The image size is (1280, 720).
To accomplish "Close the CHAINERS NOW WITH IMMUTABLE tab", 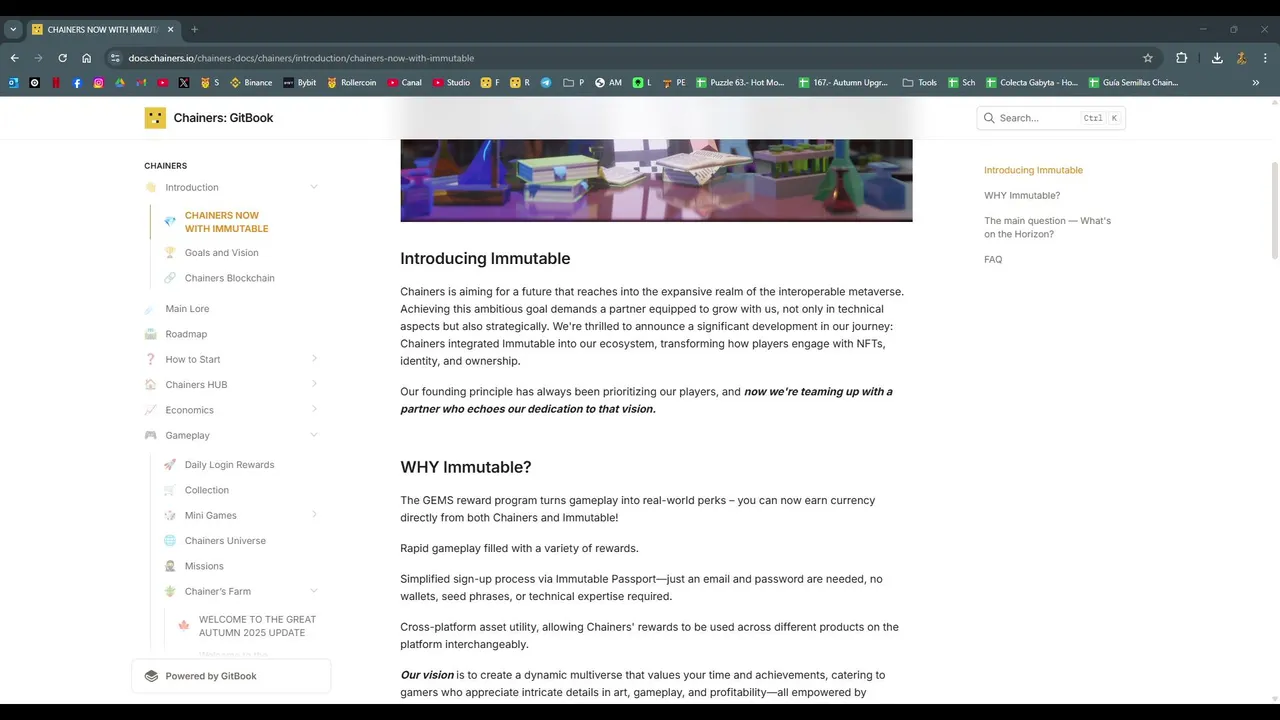I will click(x=171, y=29).
